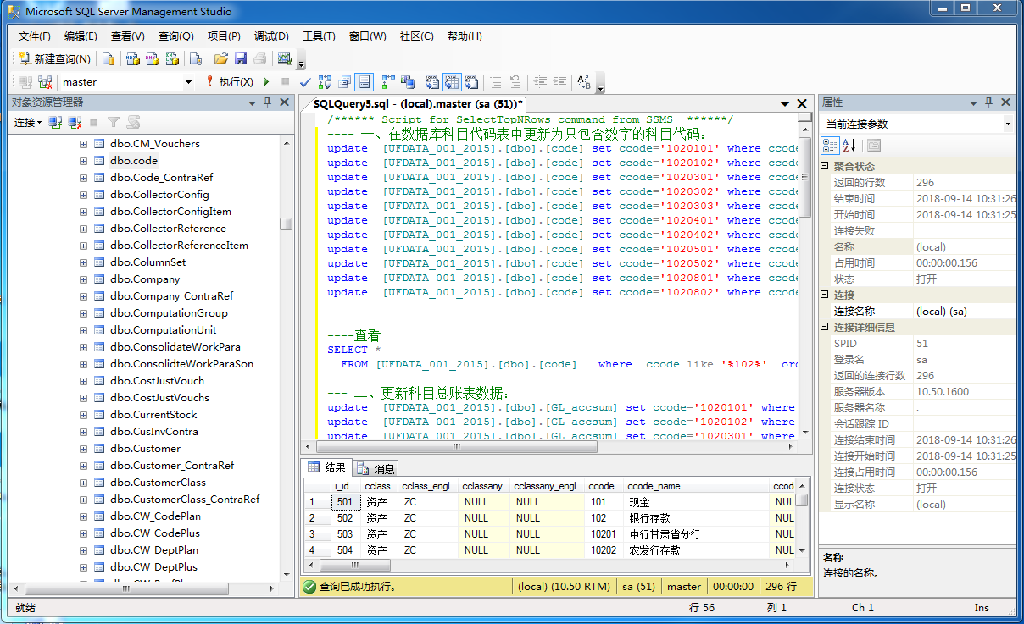Open the master database dropdown
1024x624 pixels.
click(x=189, y=82)
